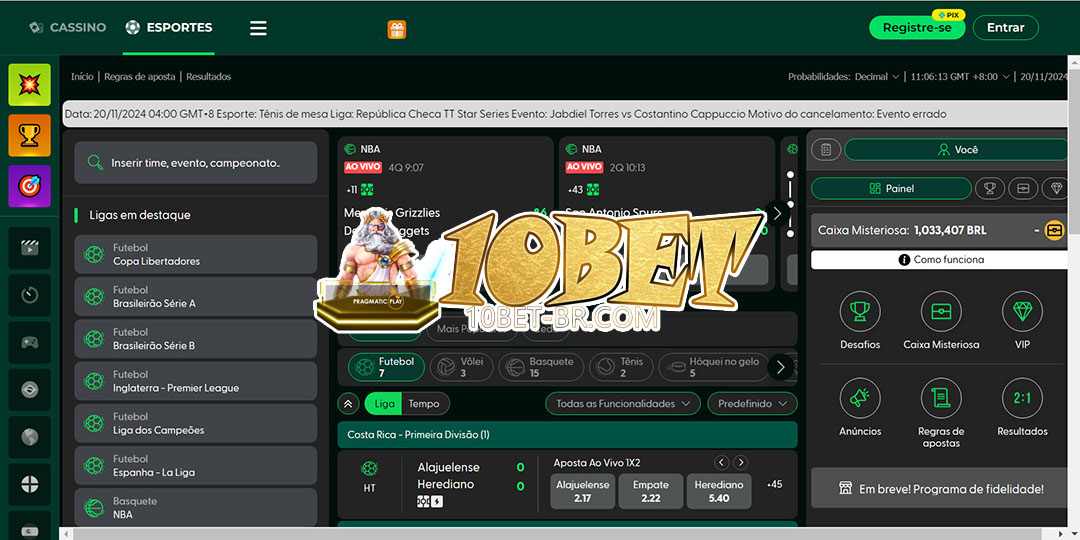The image size is (1080, 540).
Task: Click the Entrar button
Action: (1006, 28)
